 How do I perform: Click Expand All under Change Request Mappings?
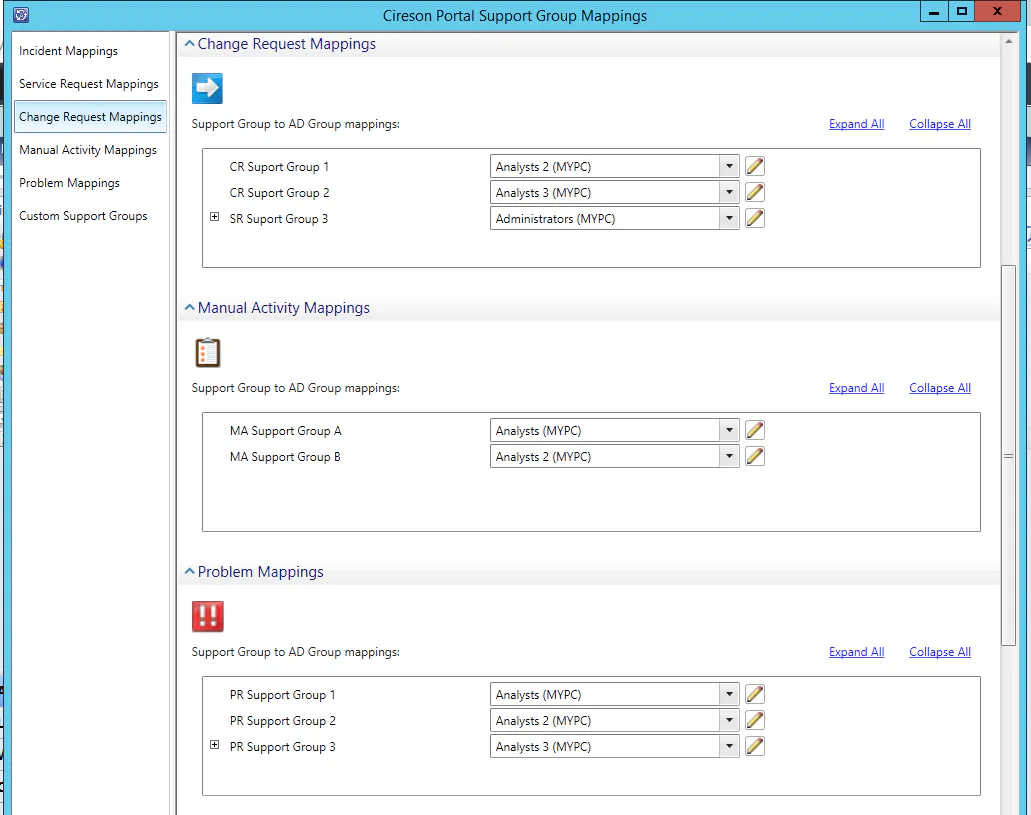point(856,124)
